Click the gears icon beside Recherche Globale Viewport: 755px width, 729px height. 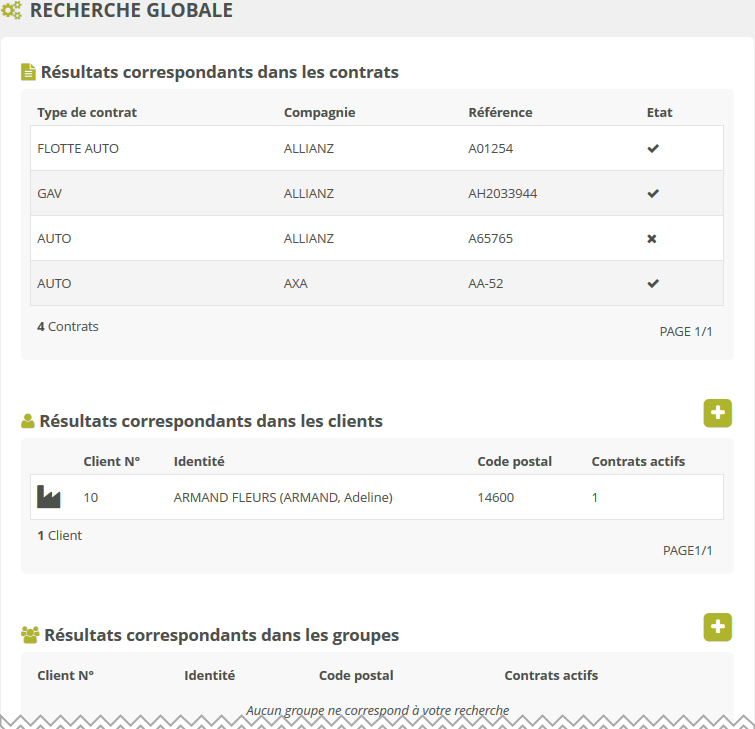tap(12, 12)
